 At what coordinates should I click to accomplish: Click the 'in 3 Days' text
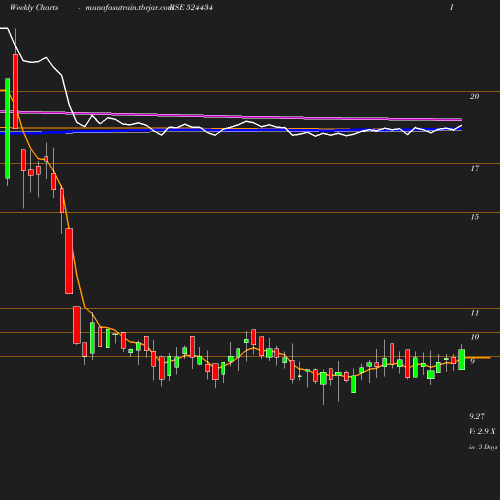(x=483, y=447)
